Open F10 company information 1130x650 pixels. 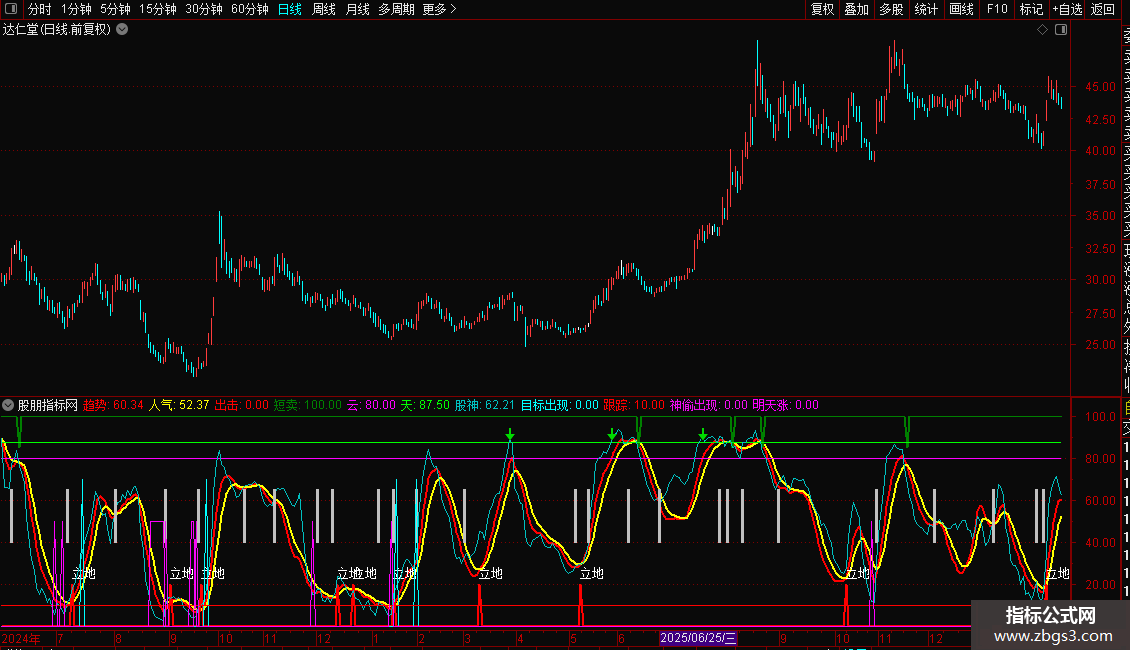coord(997,9)
